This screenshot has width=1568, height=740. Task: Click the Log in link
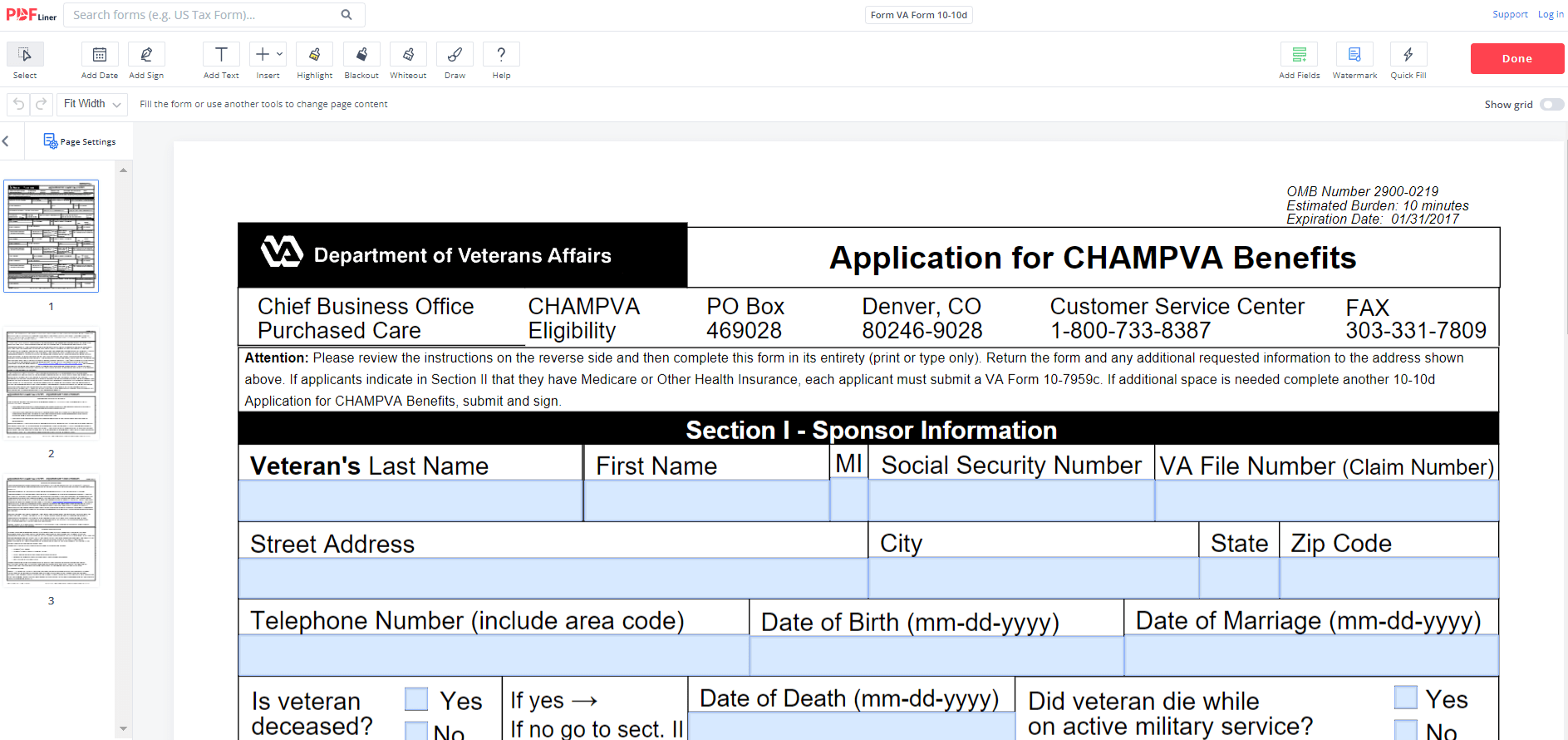click(x=1550, y=14)
